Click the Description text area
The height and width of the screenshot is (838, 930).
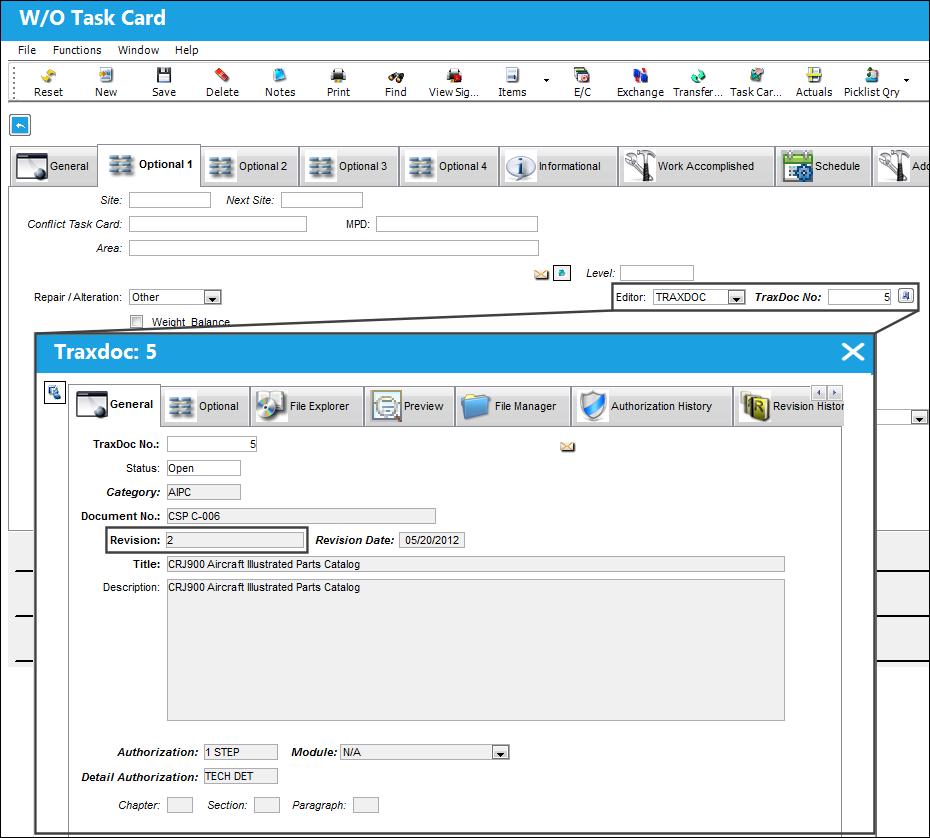[476, 650]
